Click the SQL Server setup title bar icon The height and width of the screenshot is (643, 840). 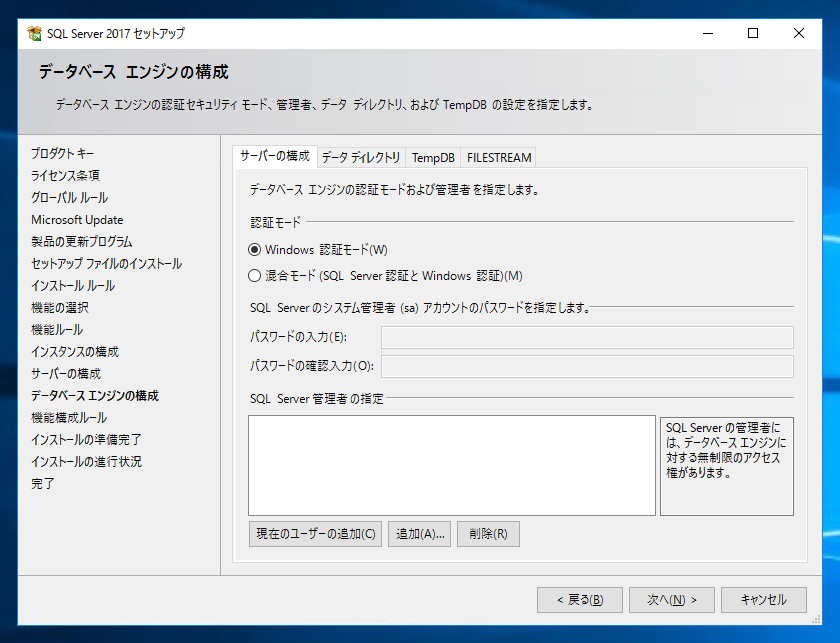pos(34,33)
